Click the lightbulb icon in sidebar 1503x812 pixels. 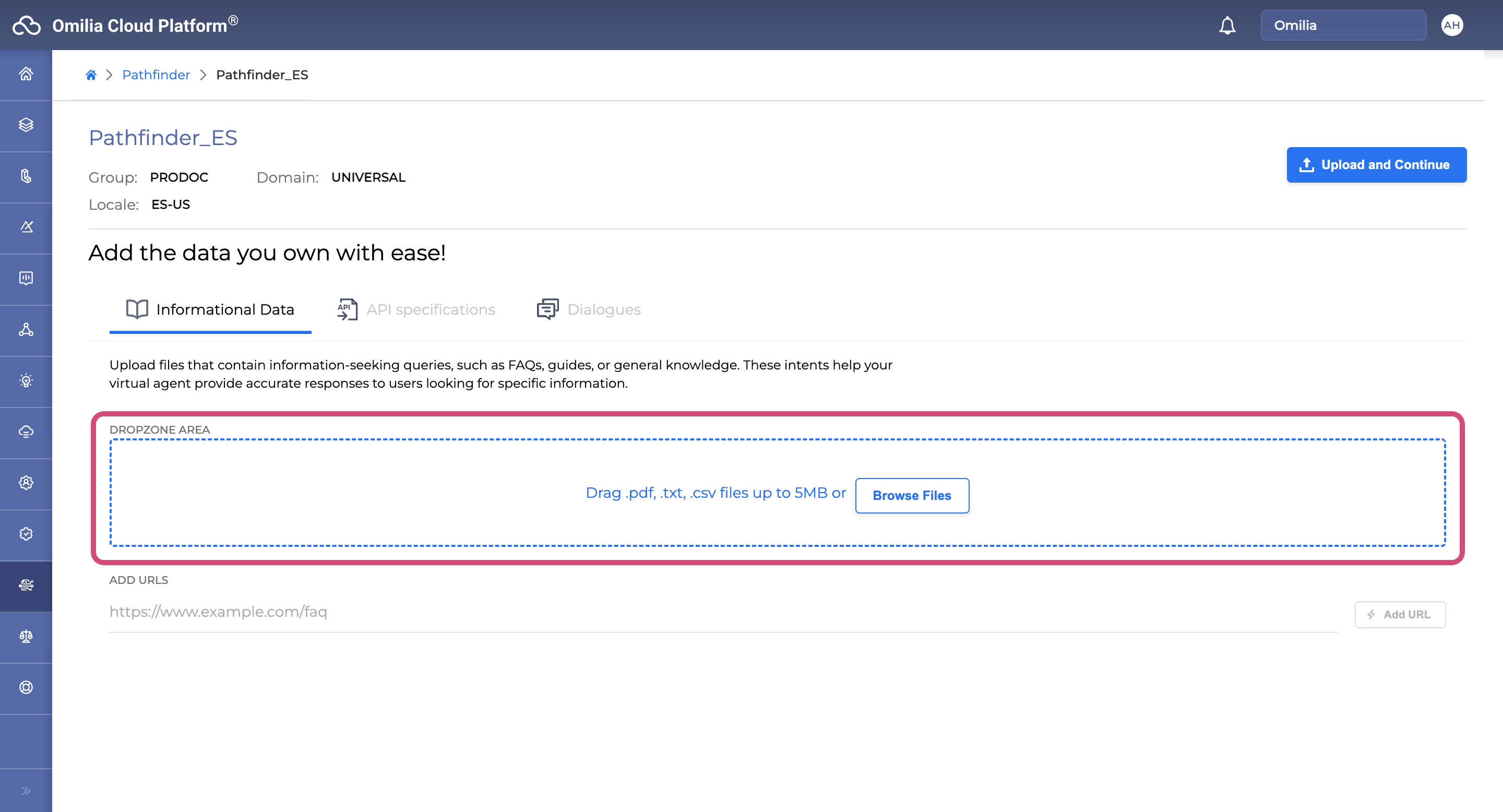click(x=26, y=381)
